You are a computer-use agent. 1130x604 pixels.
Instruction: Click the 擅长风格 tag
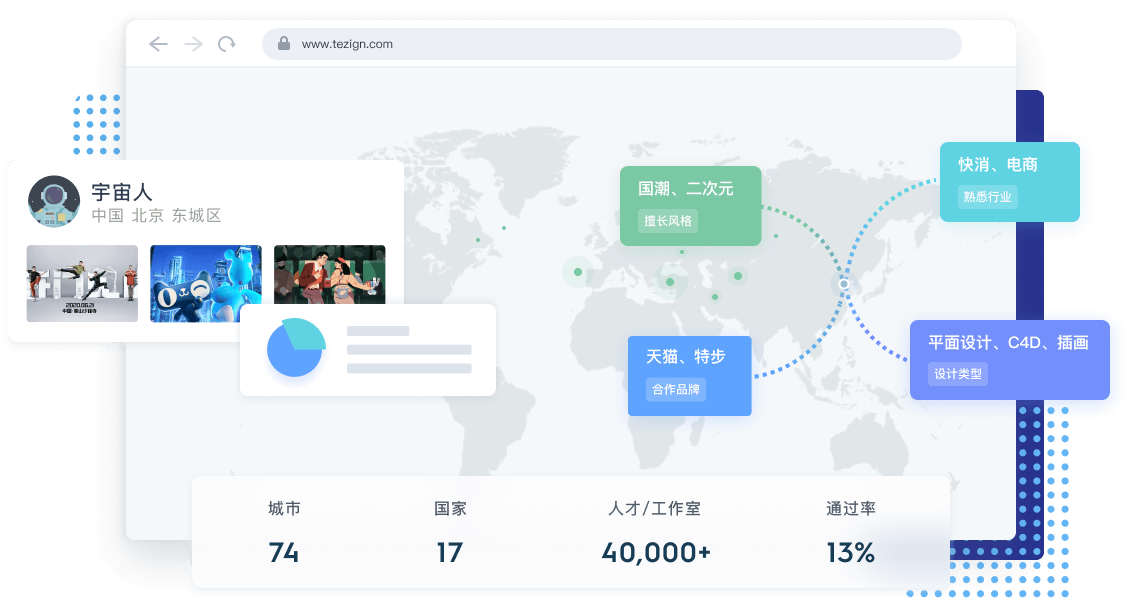[667, 221]
